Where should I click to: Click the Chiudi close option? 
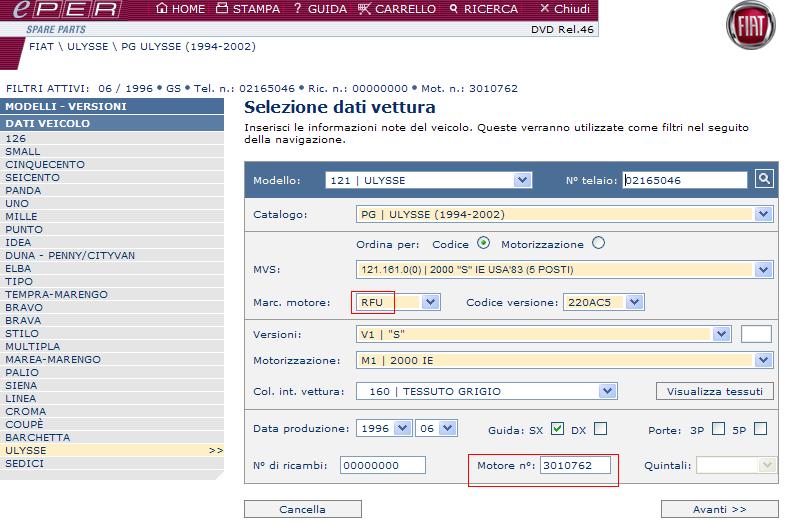pyautogui.click(x=564, y=9)
